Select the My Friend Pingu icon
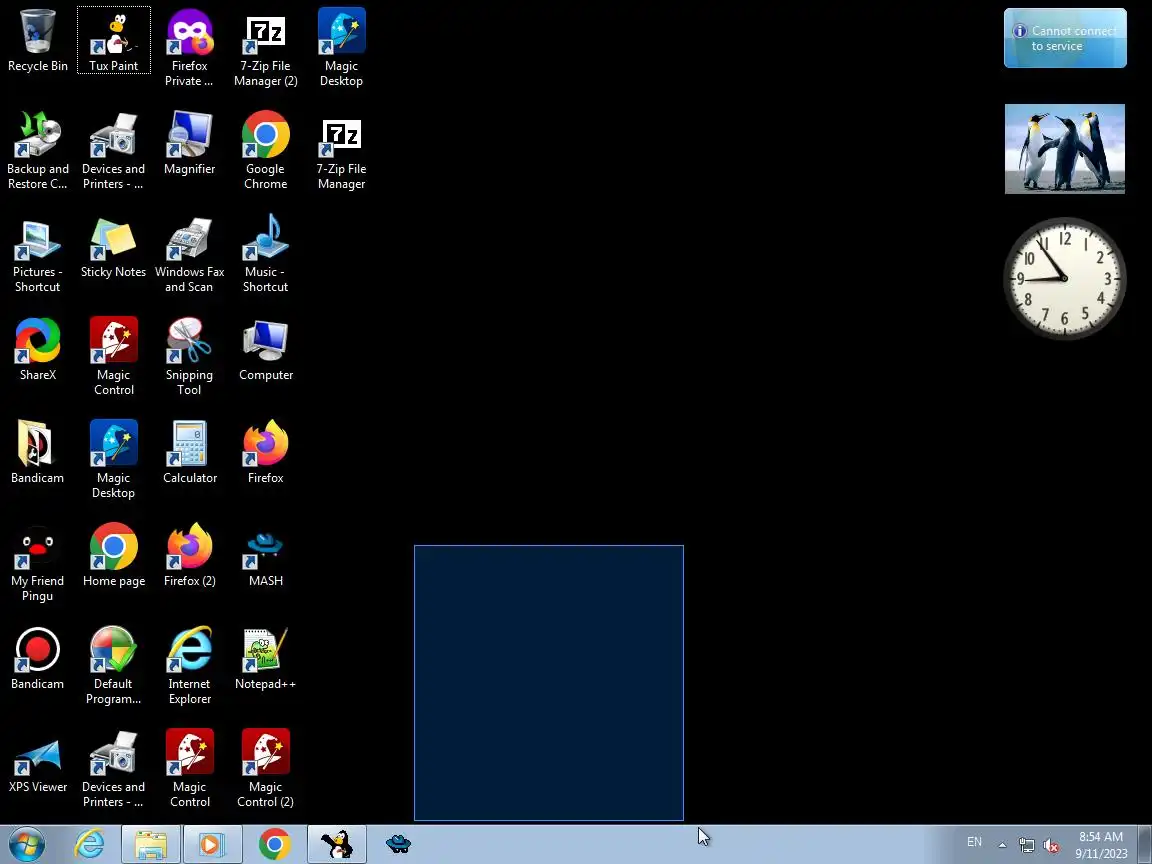Viewport: 1152px width, 864px height. coord(37,564)
